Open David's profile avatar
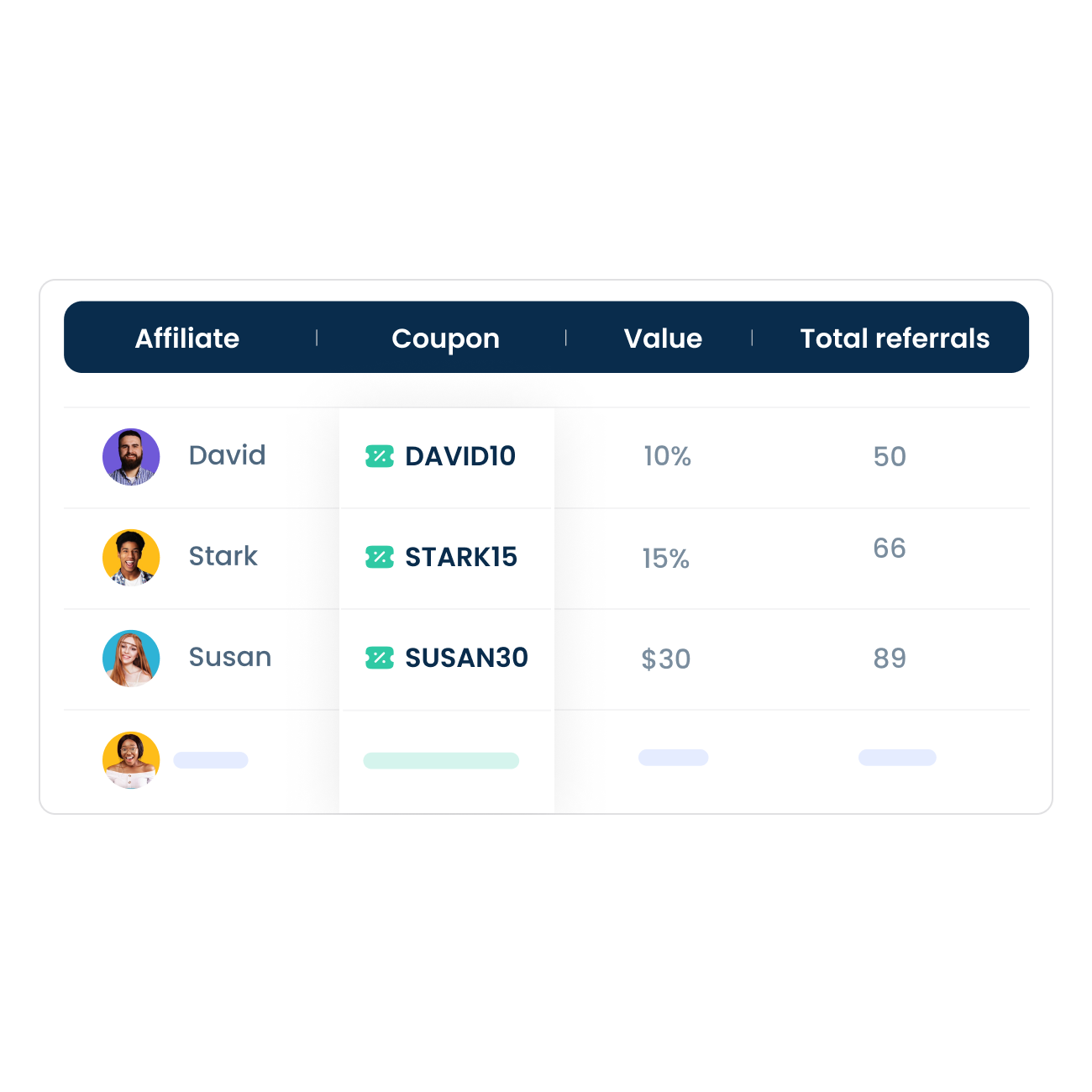This screenshot has width=1092, height=1092. pos(131,457)
